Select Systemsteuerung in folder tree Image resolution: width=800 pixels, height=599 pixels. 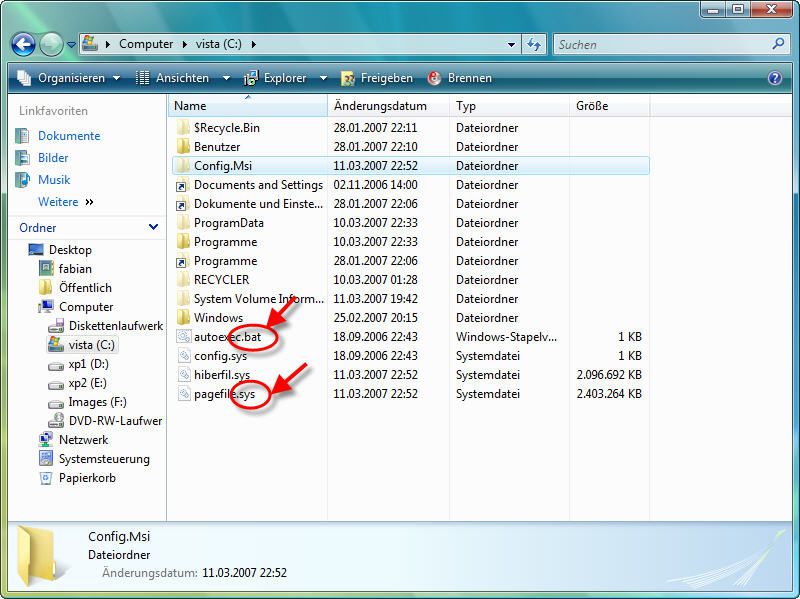pos(104,459)
